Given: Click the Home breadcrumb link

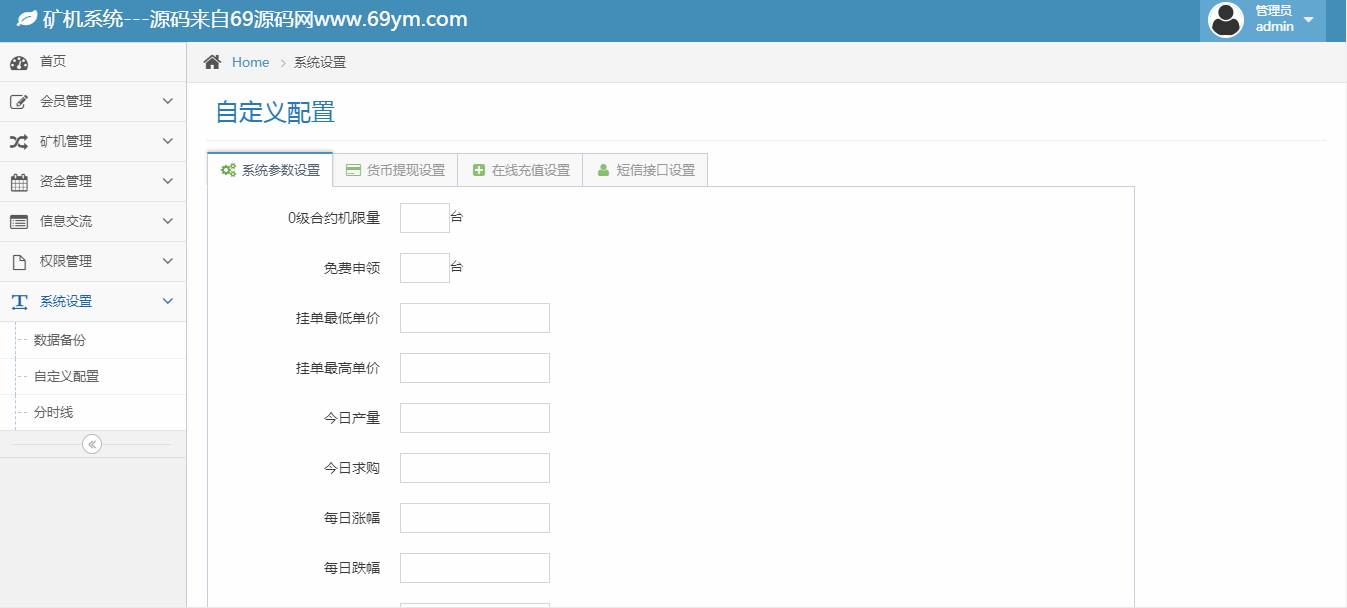Looking at the screenshot, I should (250, 62).
